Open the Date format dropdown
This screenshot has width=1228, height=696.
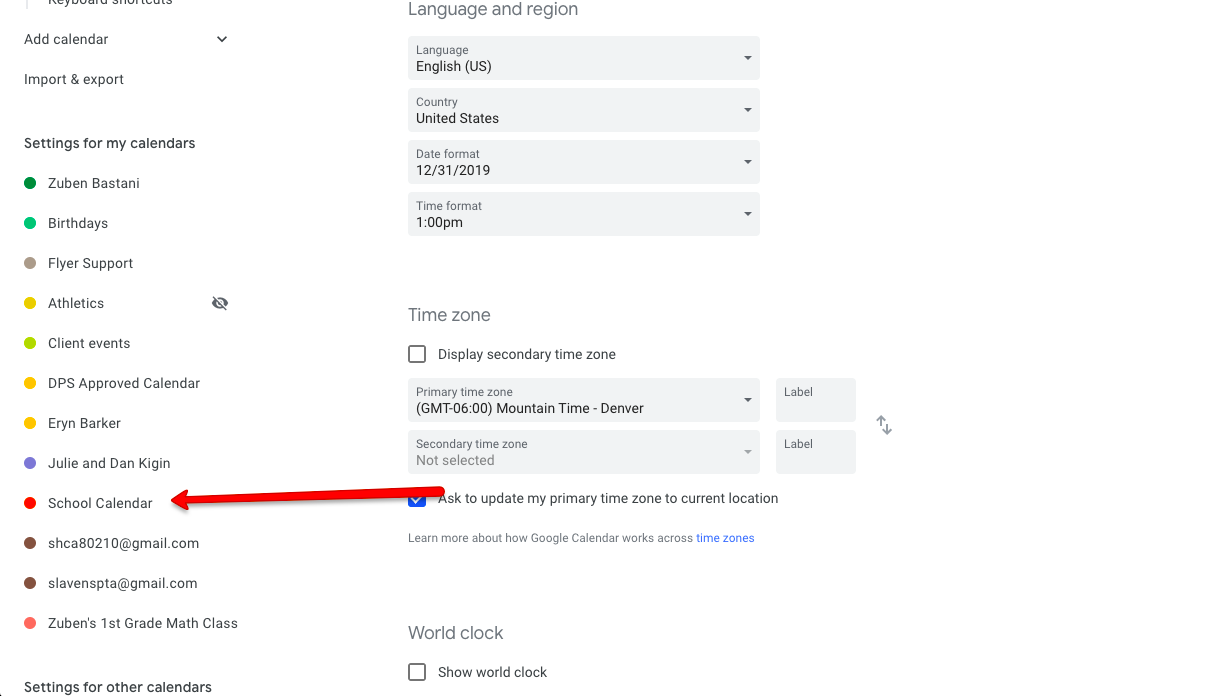(583, 162)
